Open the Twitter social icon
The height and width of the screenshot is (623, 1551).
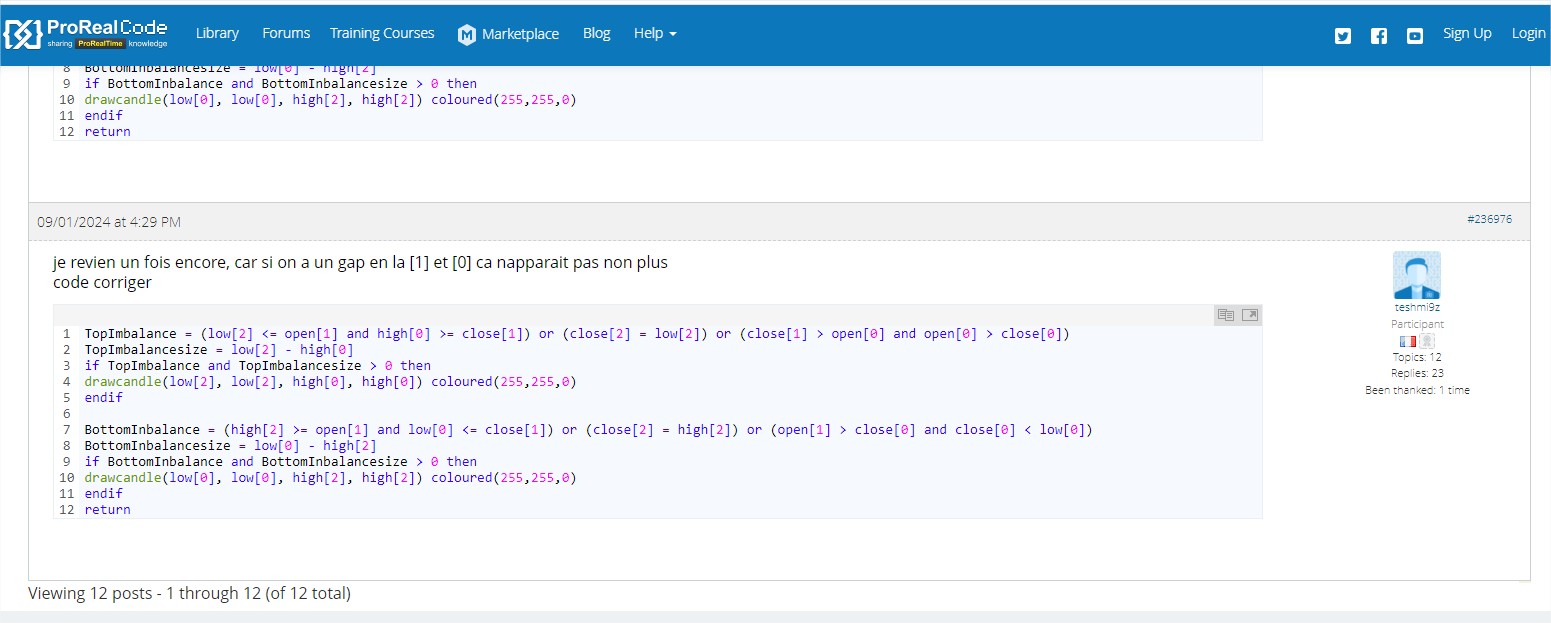1343,36
